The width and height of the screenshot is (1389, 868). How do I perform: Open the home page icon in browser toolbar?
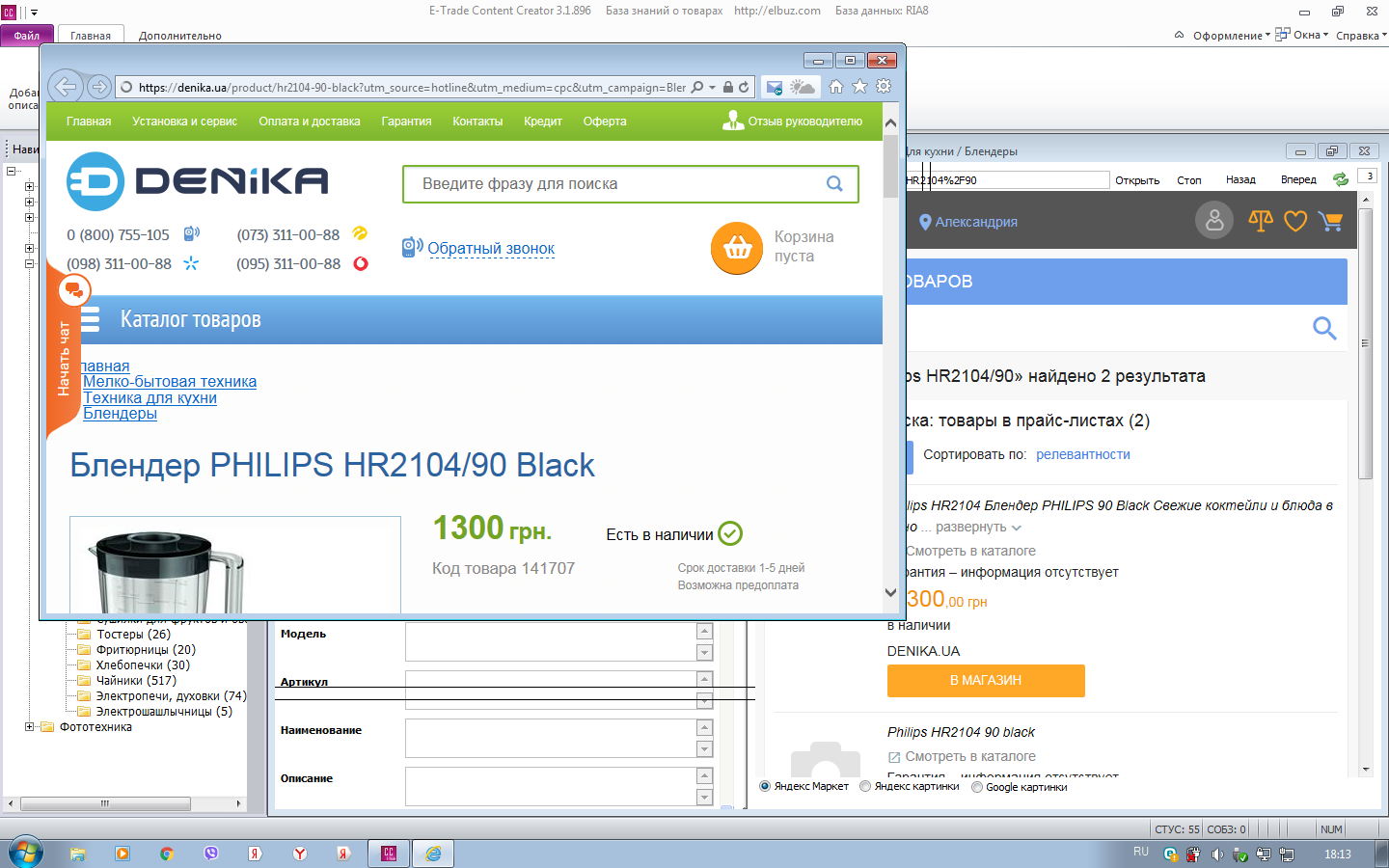click(836, 87)
